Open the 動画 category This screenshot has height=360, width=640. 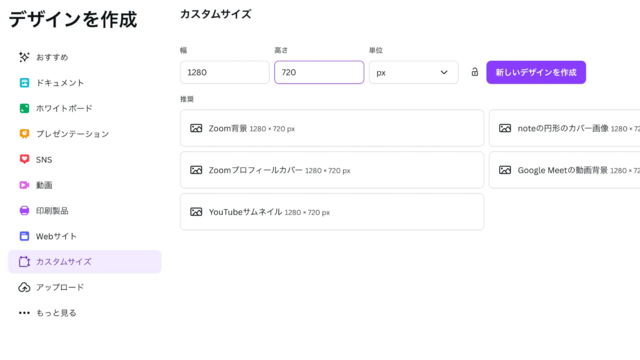[x=84, y=185]
